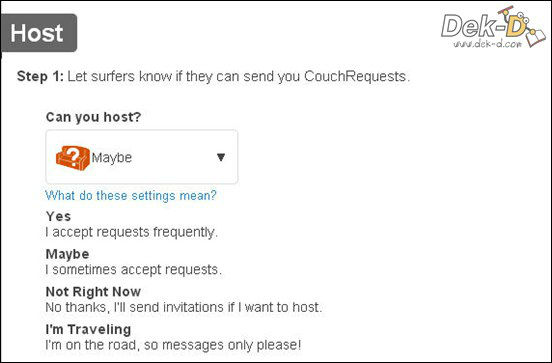The image size is (552, 363).
Task: Click the www.dek-d.com text under logo
Action: click(x=487, y=44)
